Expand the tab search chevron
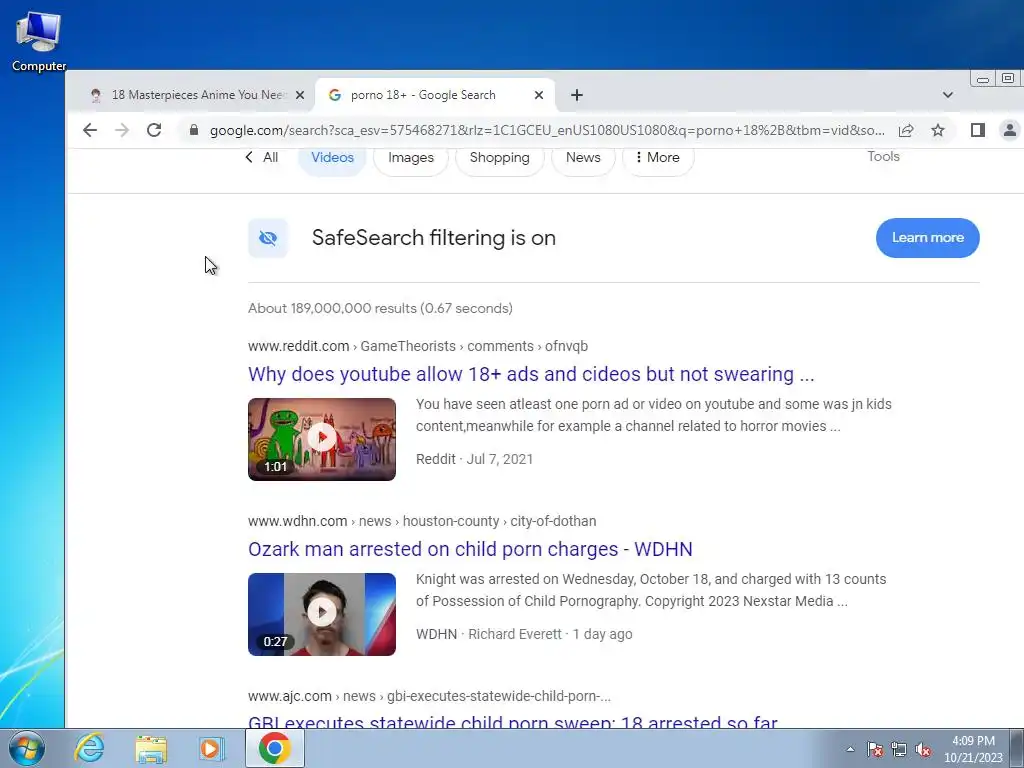 click(x=948, y=95)
